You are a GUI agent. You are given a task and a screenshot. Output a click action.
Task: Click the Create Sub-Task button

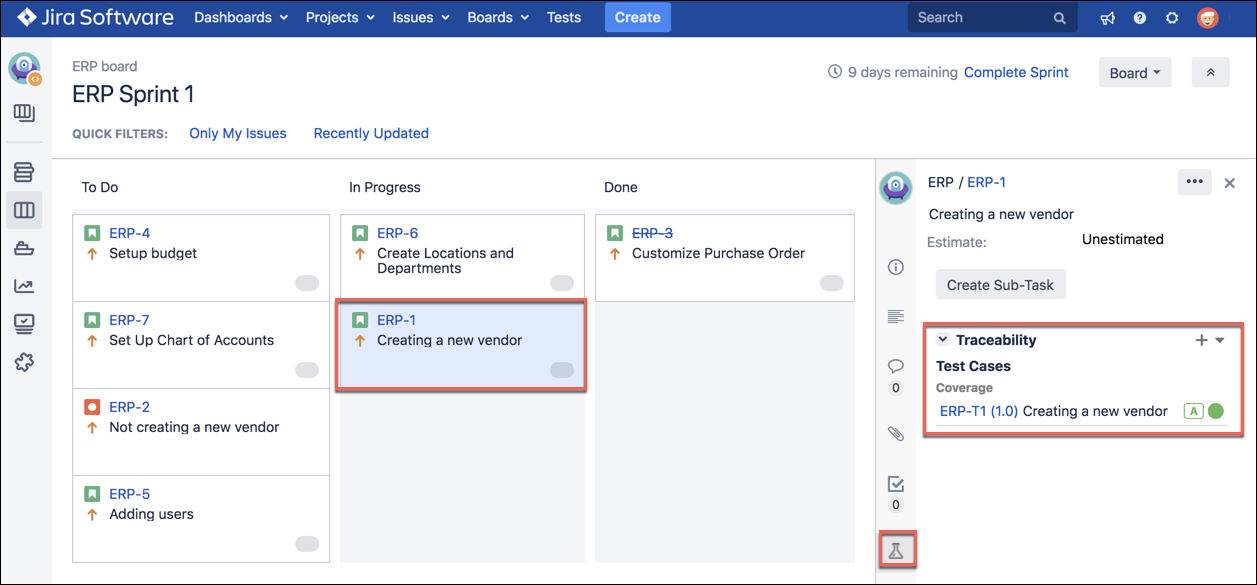tap(1000, 285)
